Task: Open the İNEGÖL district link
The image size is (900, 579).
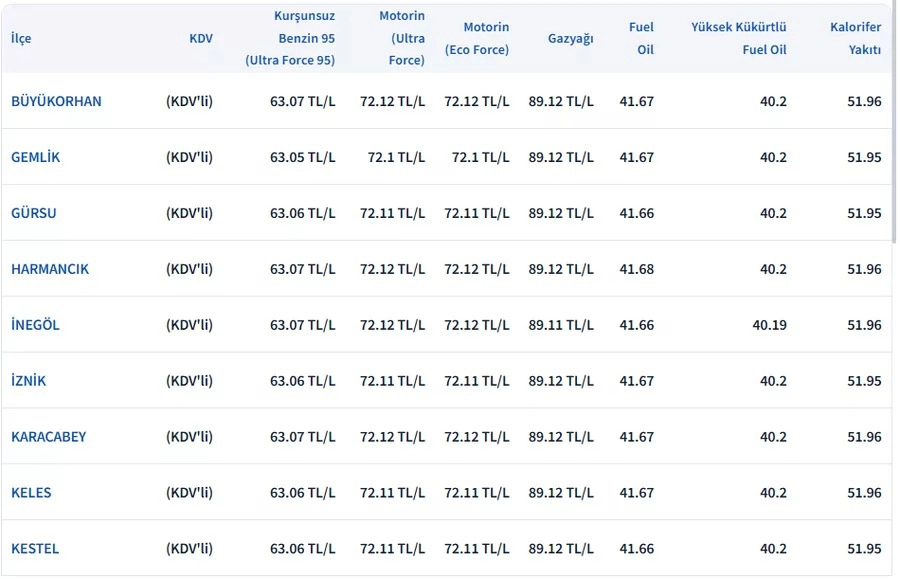Action: click(x=36, y=325)
